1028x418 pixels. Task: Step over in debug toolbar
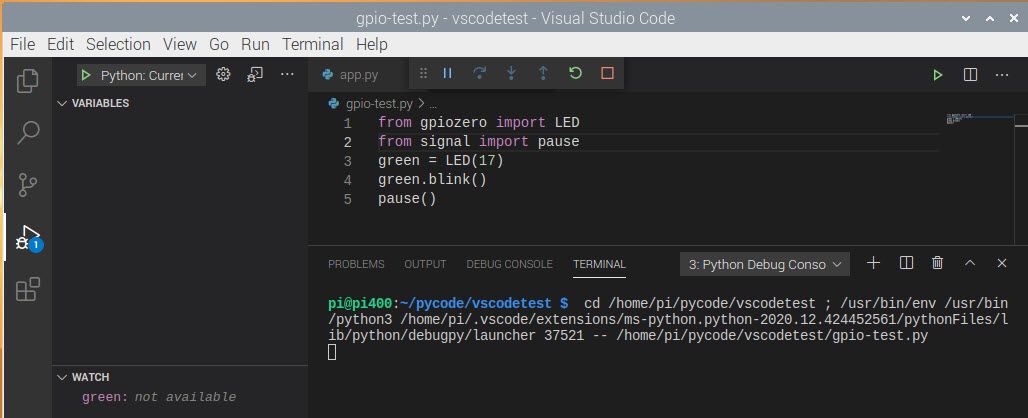tap(479, 73)
